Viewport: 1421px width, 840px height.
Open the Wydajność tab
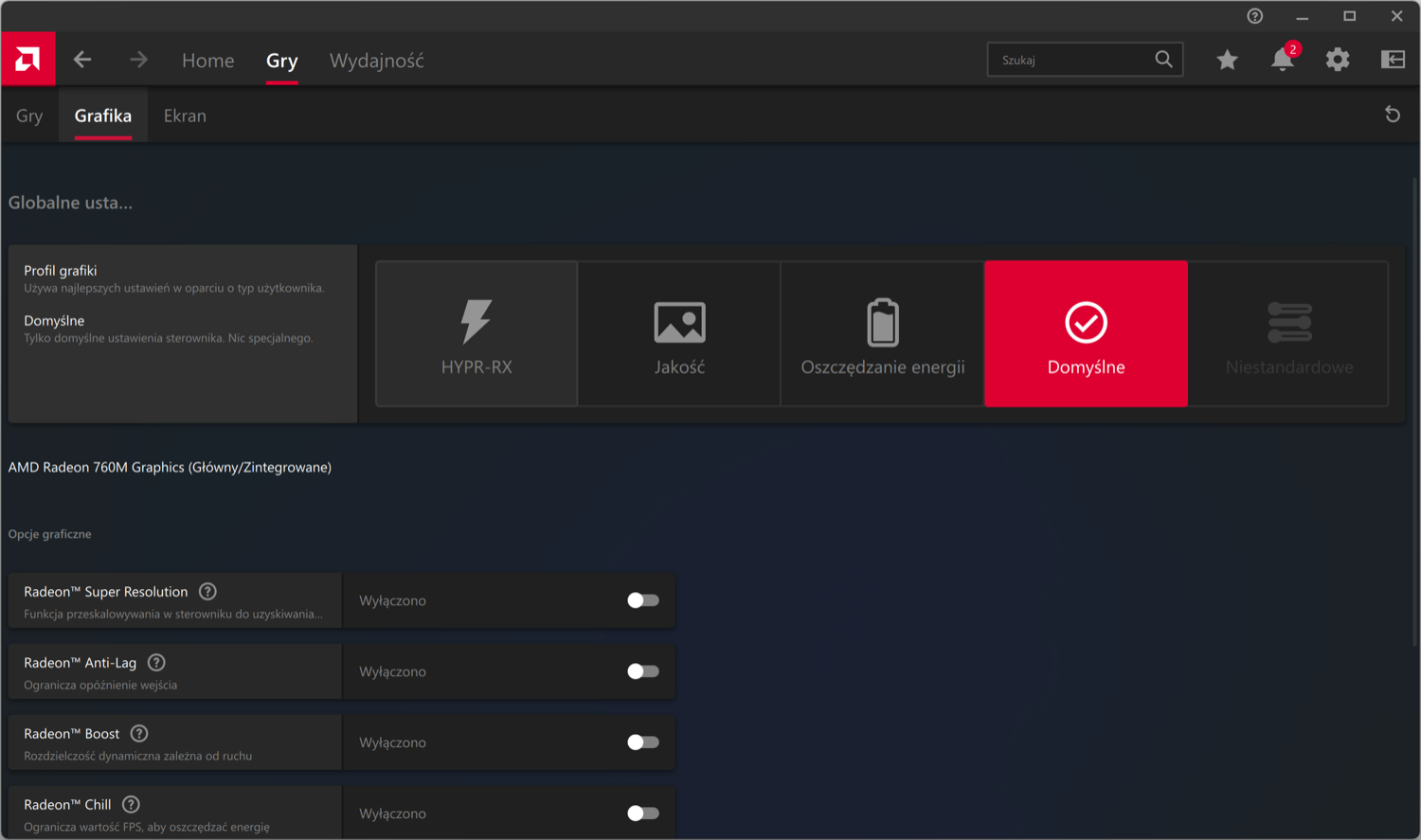point(377,61)
